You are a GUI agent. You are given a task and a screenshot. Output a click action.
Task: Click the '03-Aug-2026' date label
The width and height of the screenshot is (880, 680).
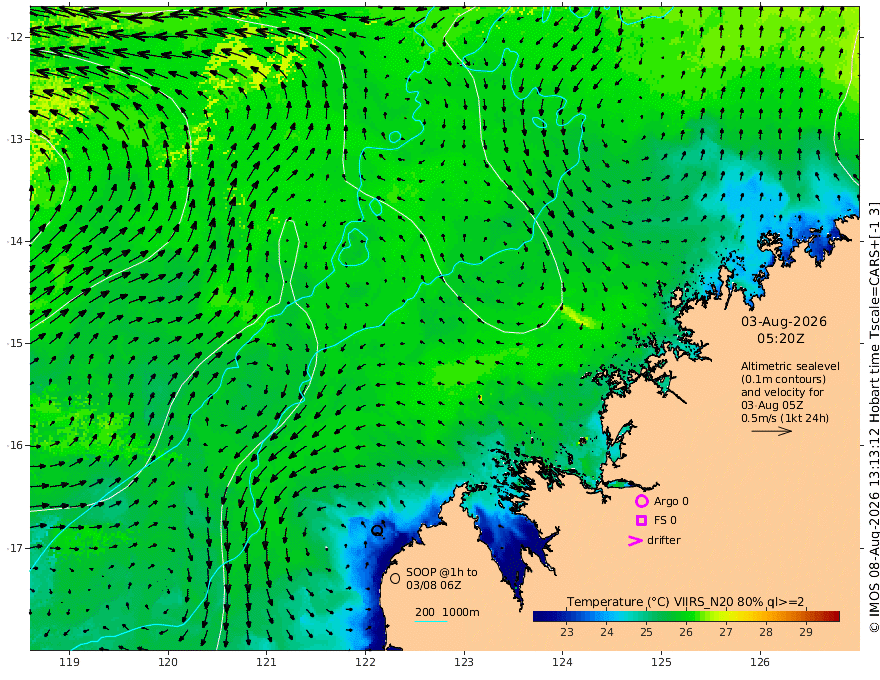pos(783,321)
